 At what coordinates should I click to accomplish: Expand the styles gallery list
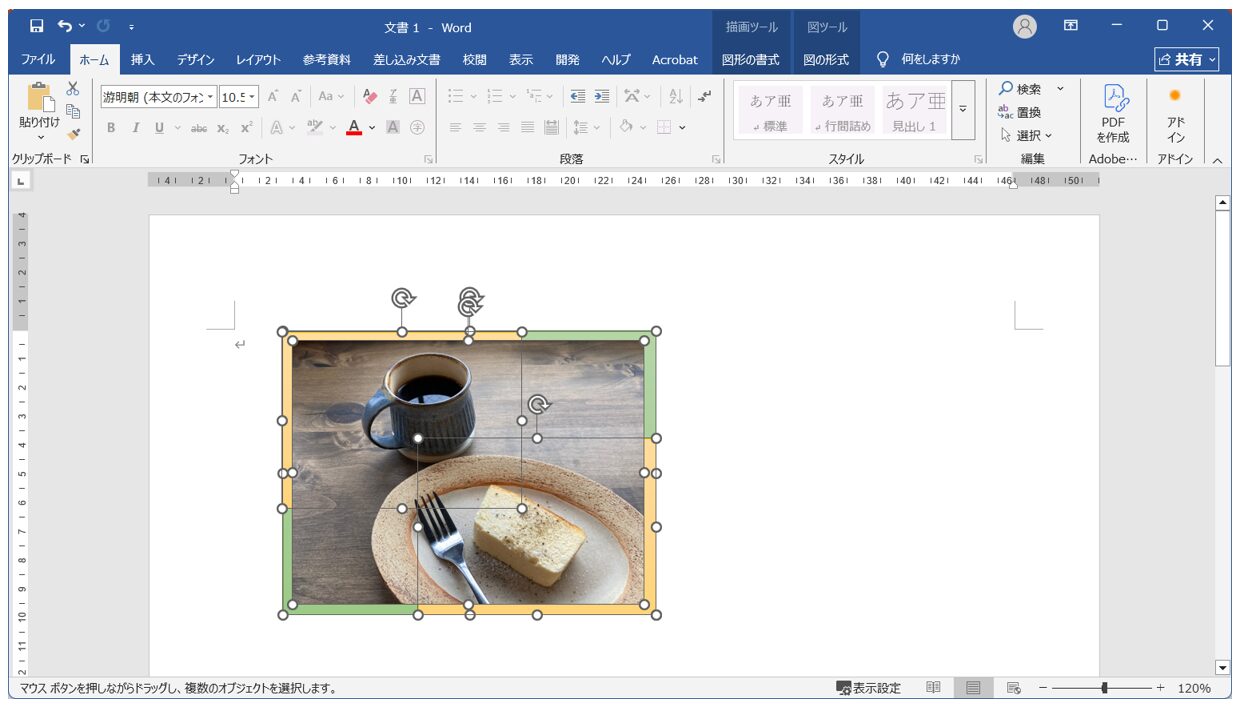point(963,110)
